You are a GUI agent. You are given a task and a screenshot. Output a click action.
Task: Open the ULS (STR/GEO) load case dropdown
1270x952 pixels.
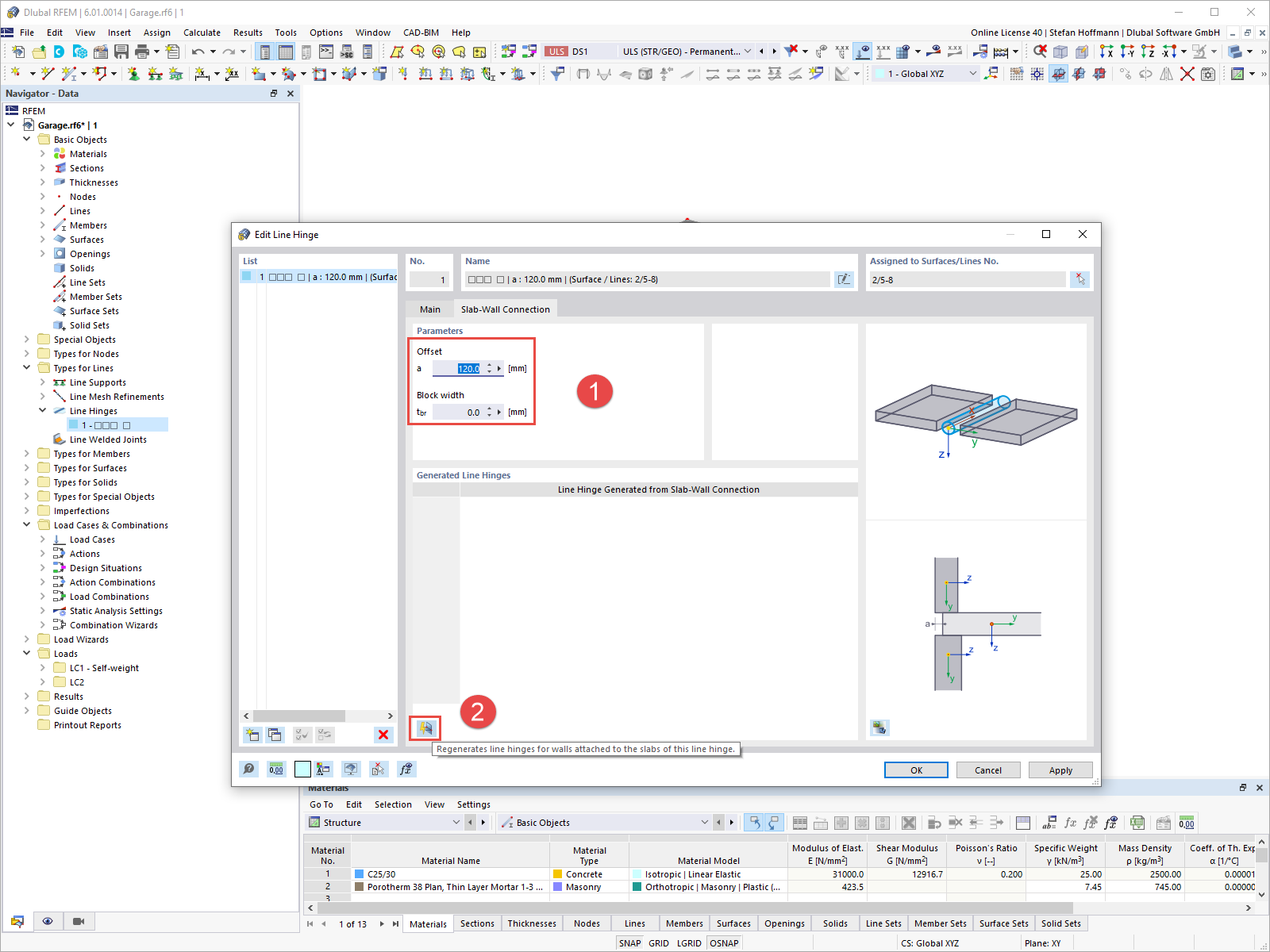point(747,52)
